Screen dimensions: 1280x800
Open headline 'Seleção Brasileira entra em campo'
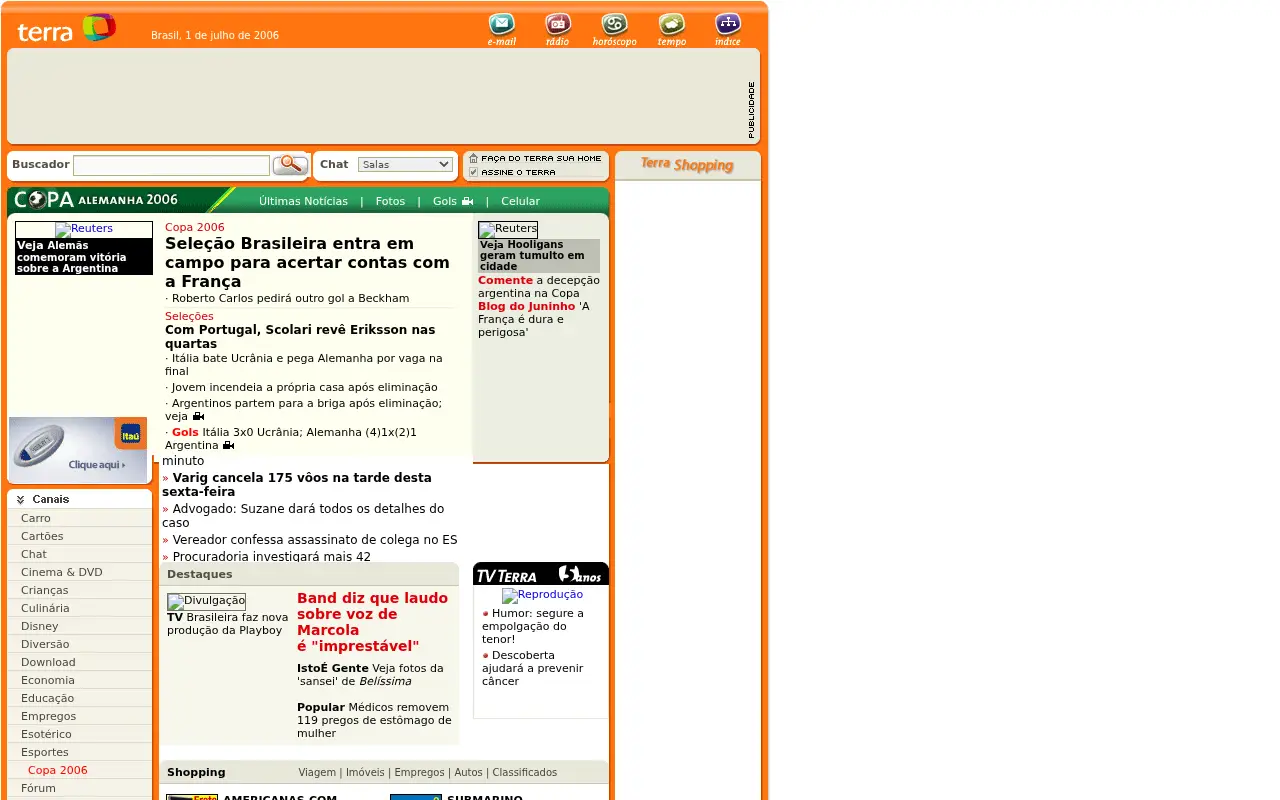307,262
